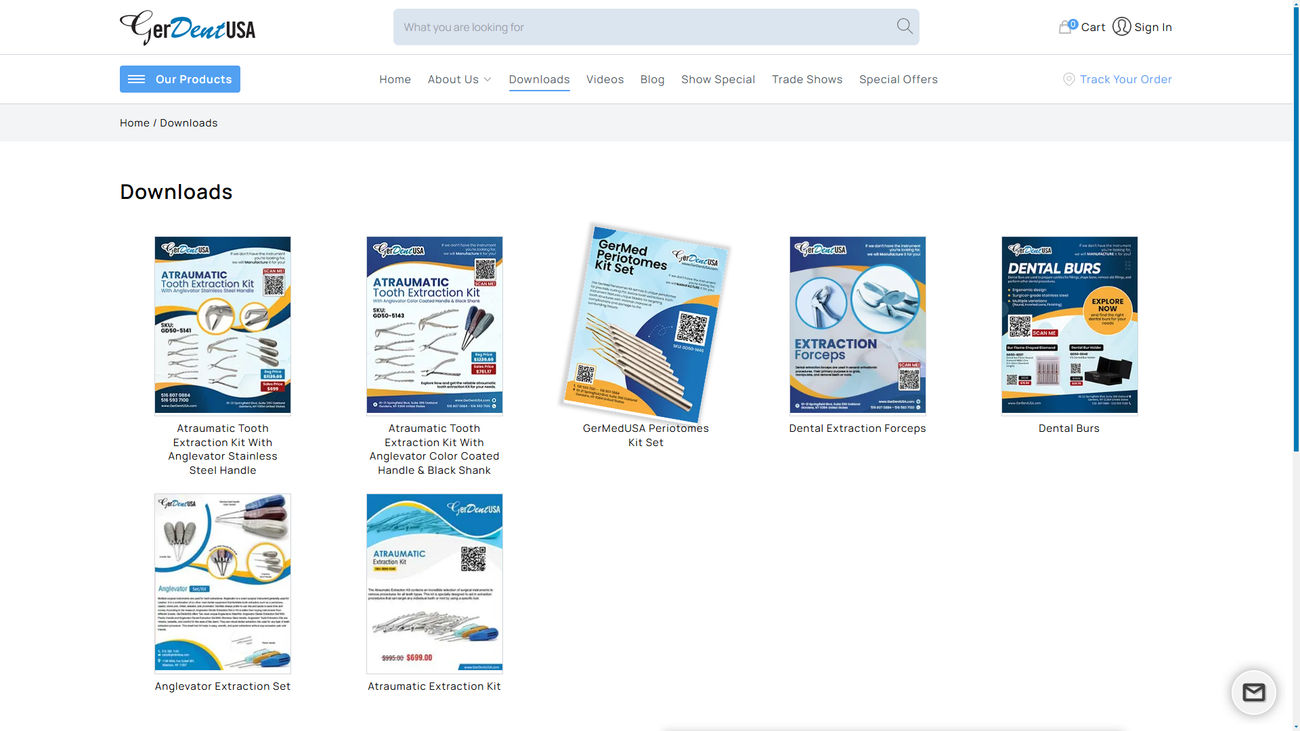Click the Sign In link
The width and height of the screenshot is (1300, 731).
[1153, 27]
